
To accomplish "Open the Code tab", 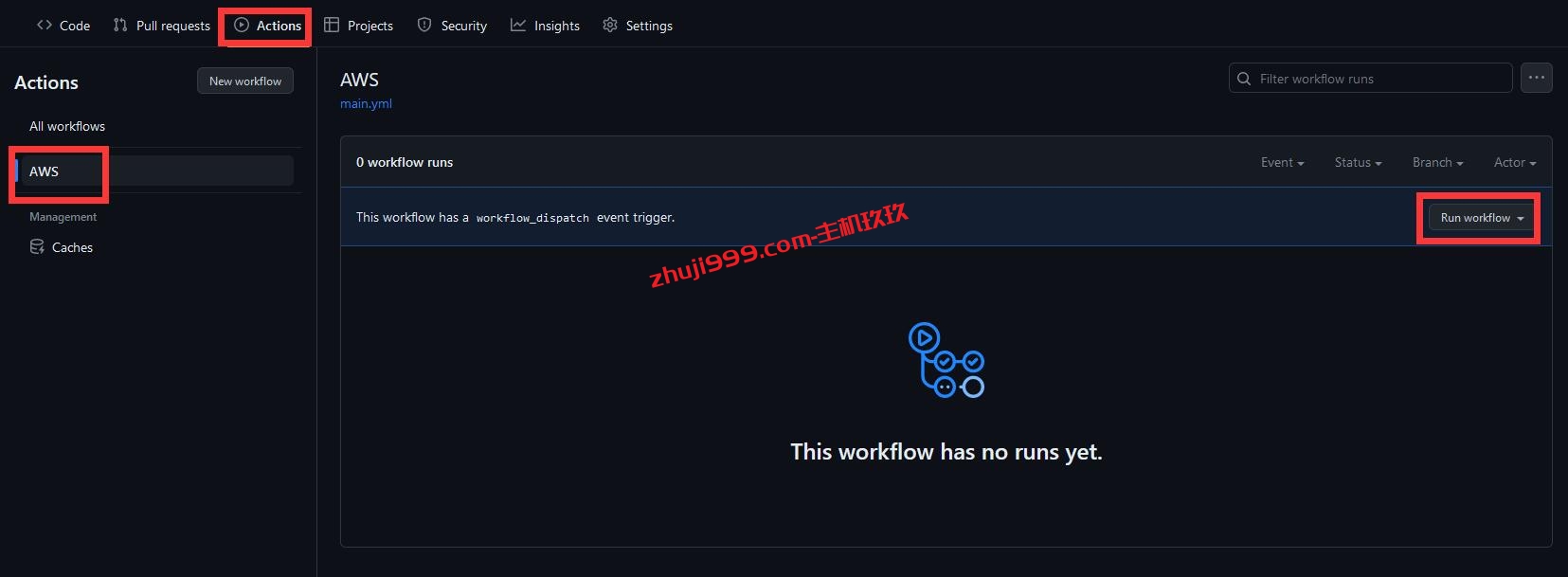I will coord(63,26).
